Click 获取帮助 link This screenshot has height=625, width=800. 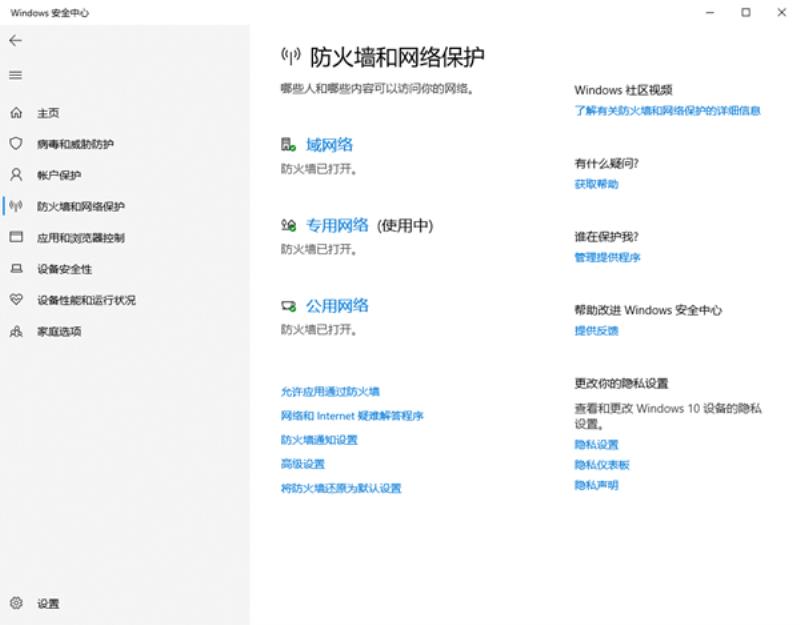pos(596,184)
